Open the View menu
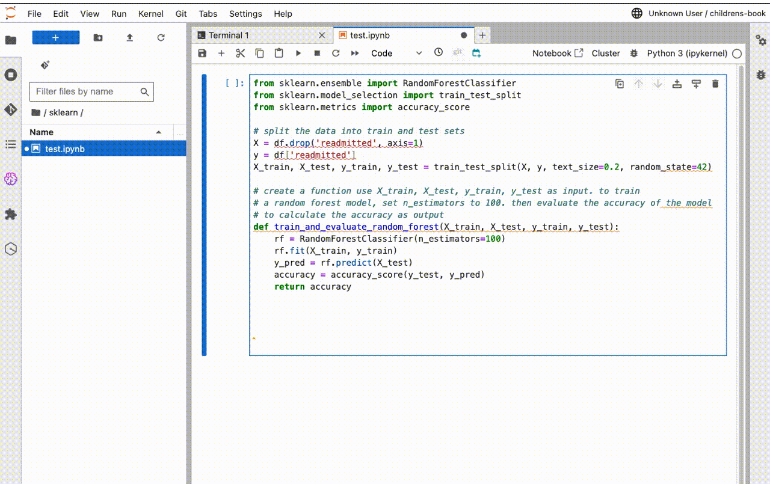This screenshot has width=771, height=487. 89,14
